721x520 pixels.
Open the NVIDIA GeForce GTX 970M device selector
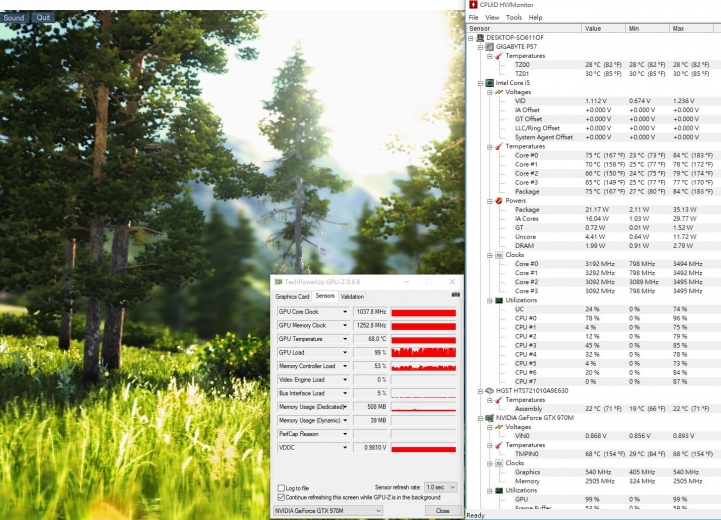328,510
